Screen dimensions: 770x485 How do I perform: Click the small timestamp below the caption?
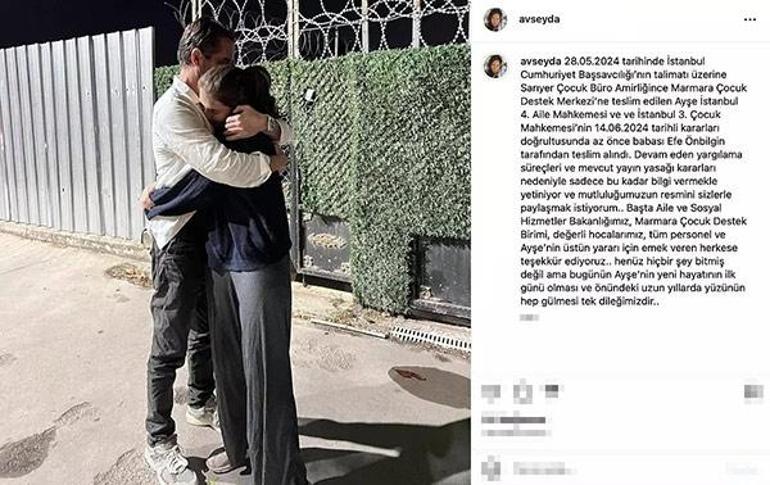529,318
